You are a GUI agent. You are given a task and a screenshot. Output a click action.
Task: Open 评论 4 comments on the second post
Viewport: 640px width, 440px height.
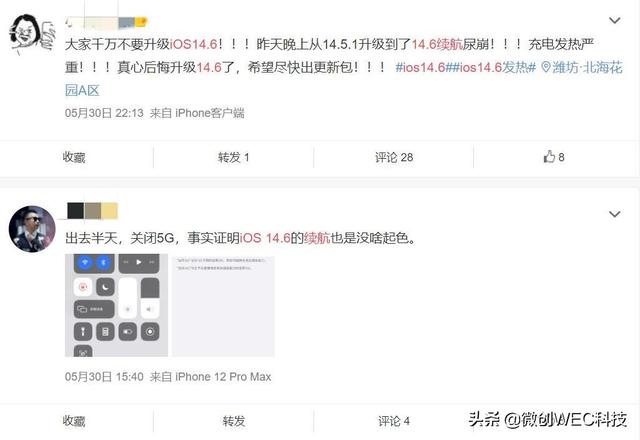click(x=394, y=421)
